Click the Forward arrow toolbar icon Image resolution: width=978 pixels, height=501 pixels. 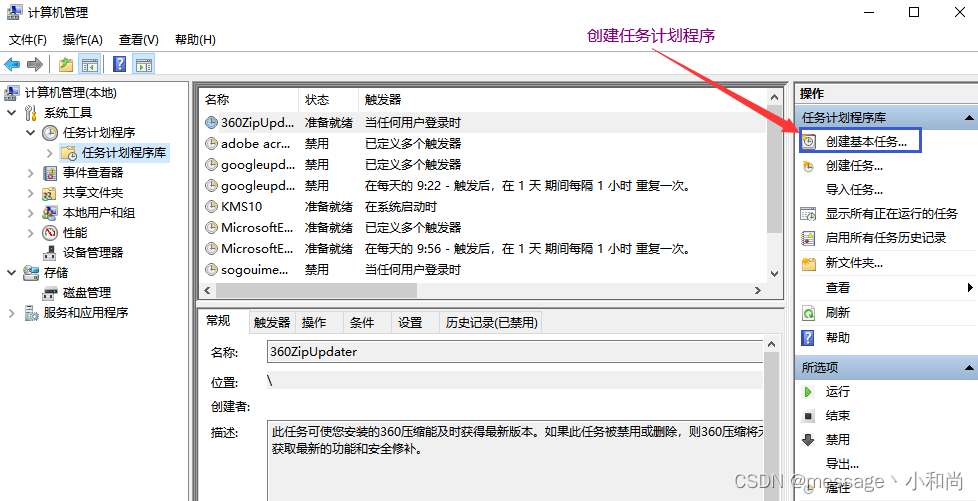(35, 64)
